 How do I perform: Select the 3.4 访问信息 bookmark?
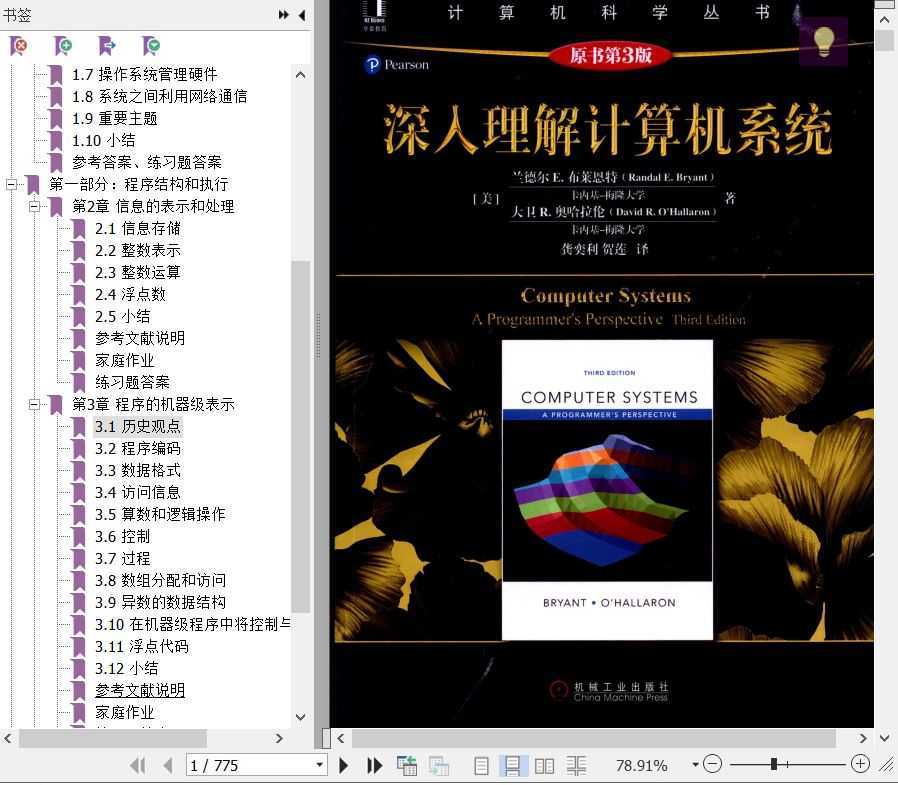137,492
